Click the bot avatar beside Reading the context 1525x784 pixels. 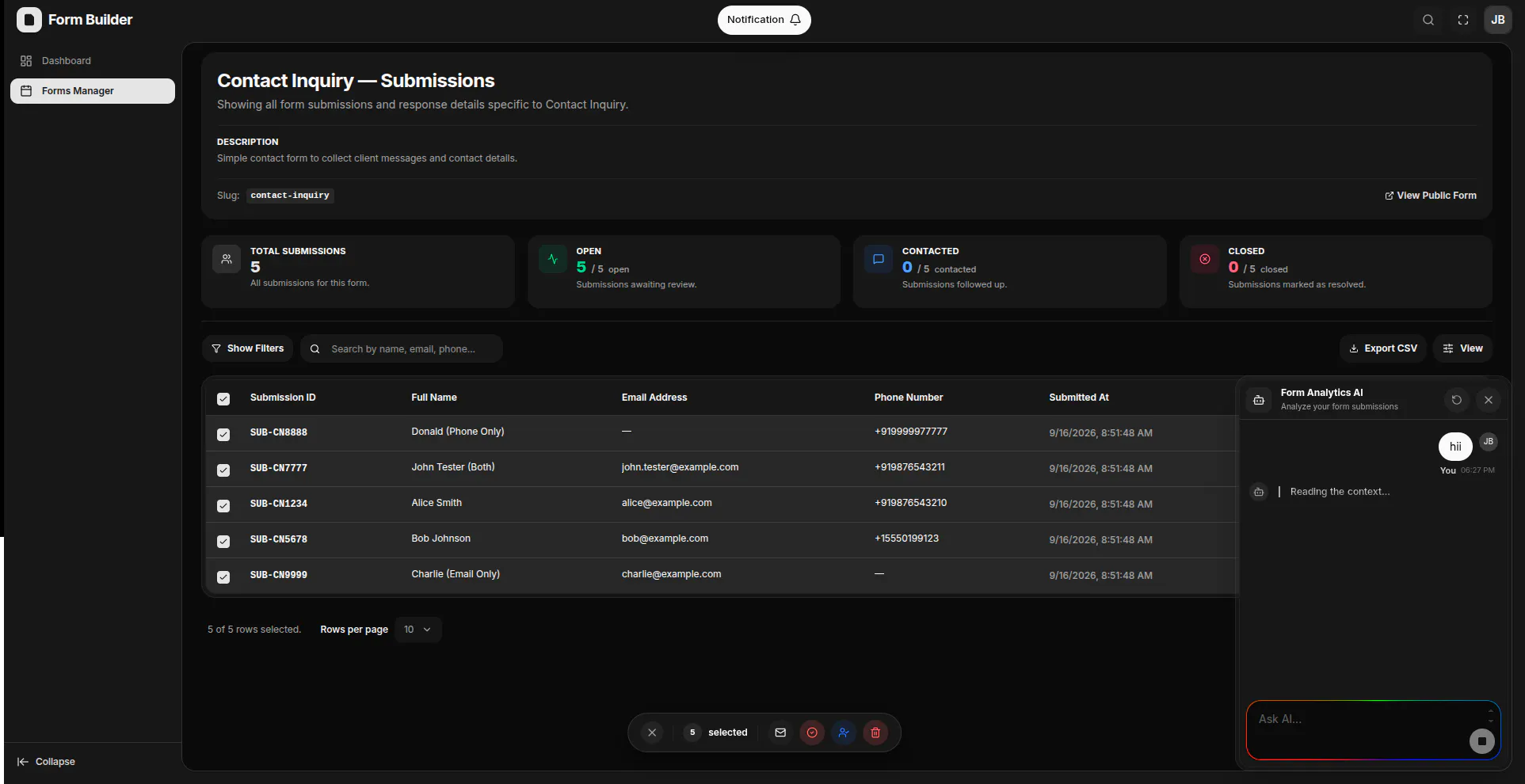pyautogui.click(x=1259, y=492)
